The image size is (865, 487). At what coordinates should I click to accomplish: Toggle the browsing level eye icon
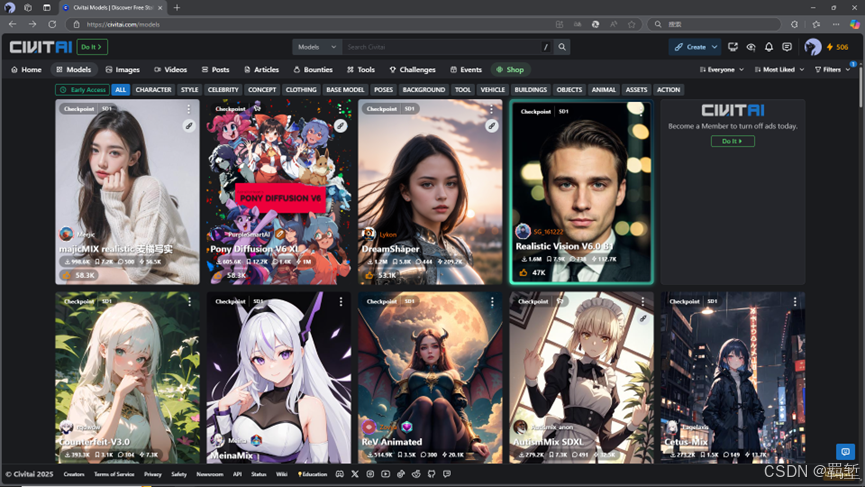click(751, 47)
